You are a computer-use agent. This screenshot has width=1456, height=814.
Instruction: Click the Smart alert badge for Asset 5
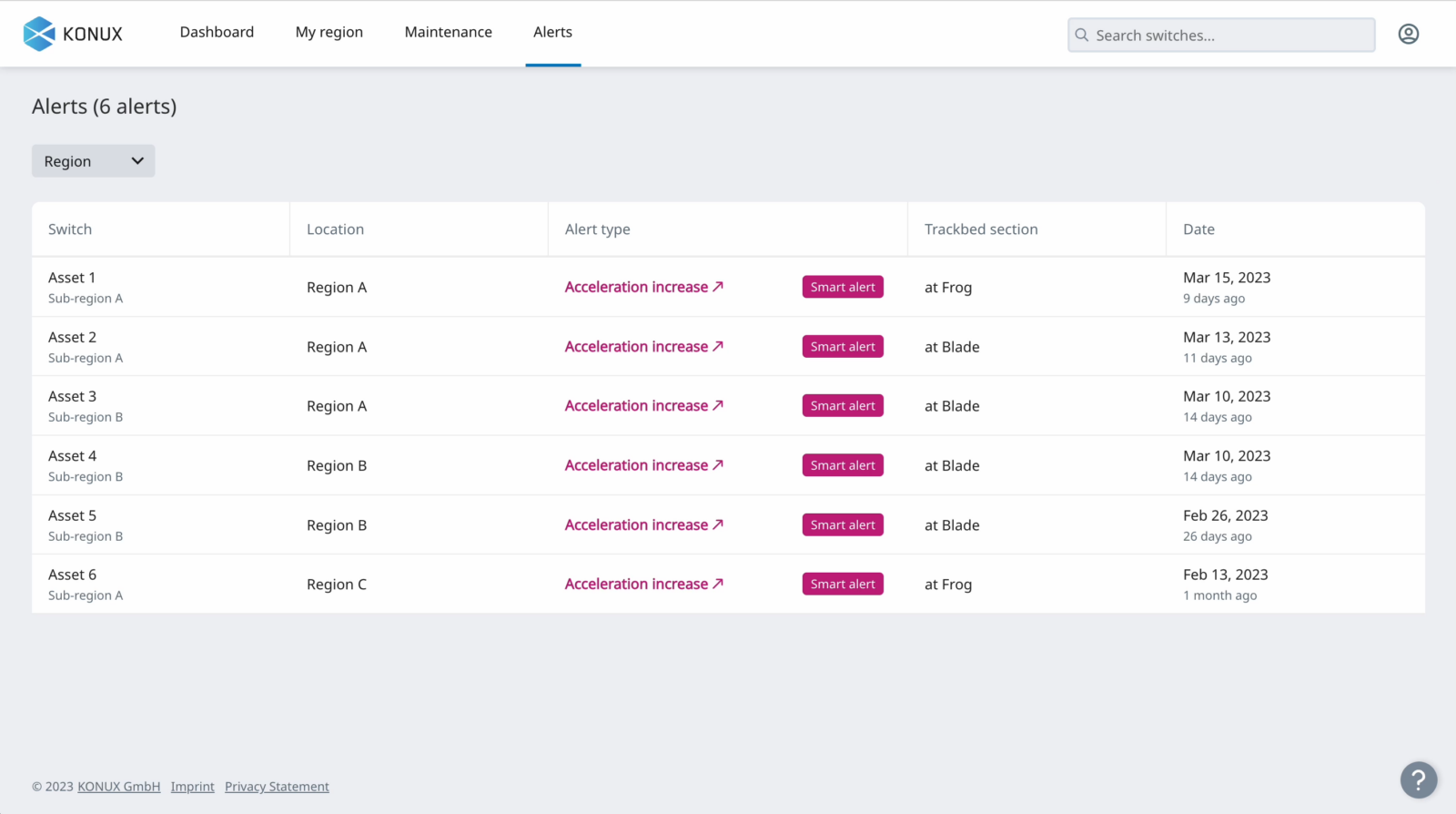tap(843, 525)
